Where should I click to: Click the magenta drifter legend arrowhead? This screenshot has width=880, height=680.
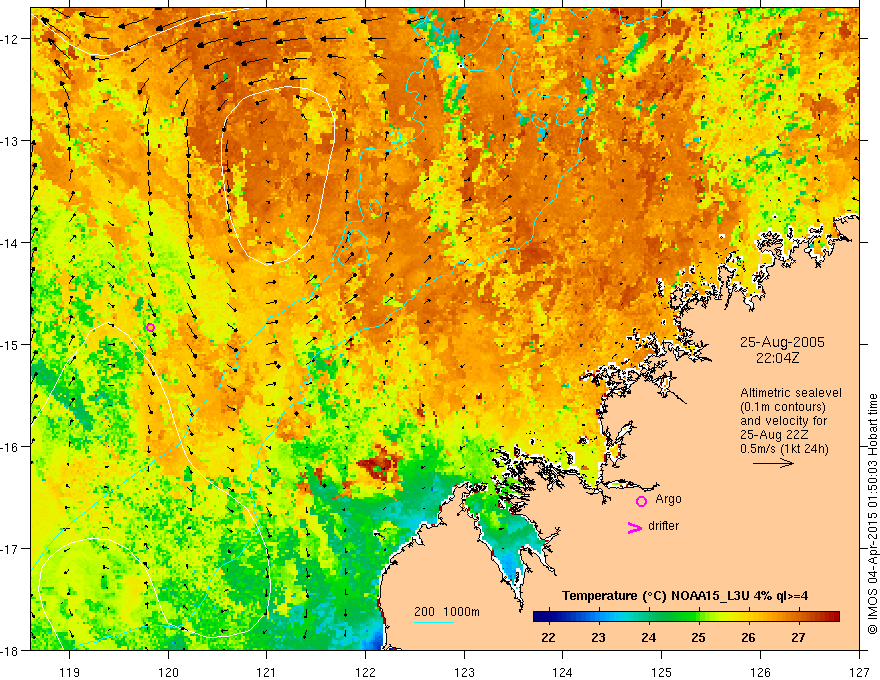tap(634, 527)
